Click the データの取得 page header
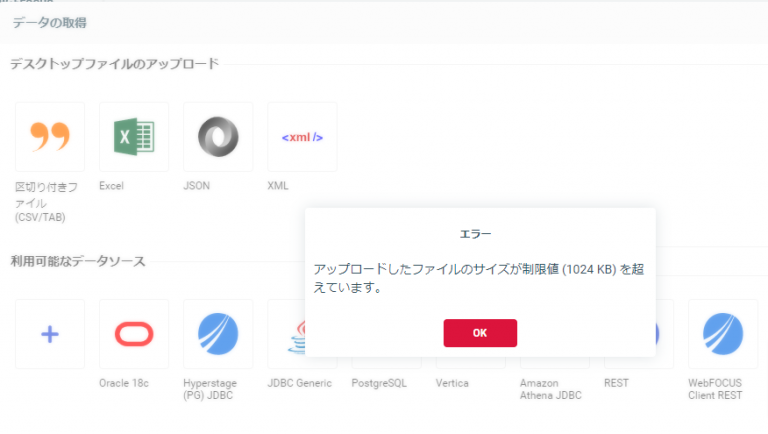The width and height of the screenshot is (768, 434). point(48,22)
